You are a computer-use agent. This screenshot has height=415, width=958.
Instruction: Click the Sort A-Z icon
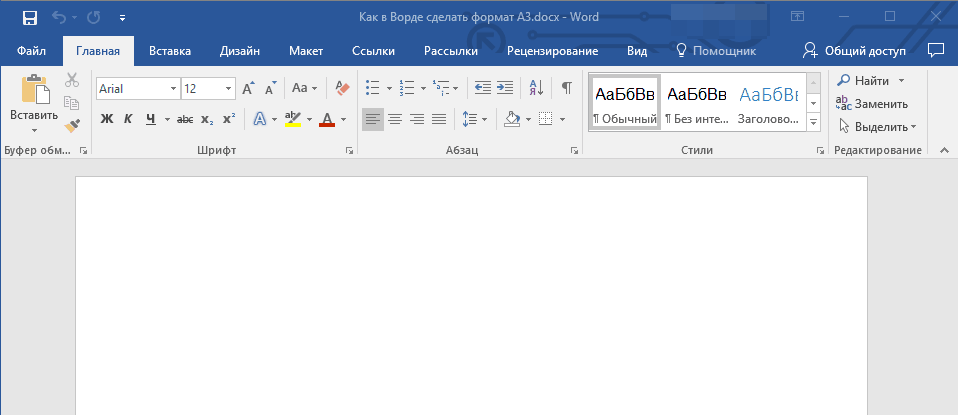pyautogui.click(x=535, y=88)
